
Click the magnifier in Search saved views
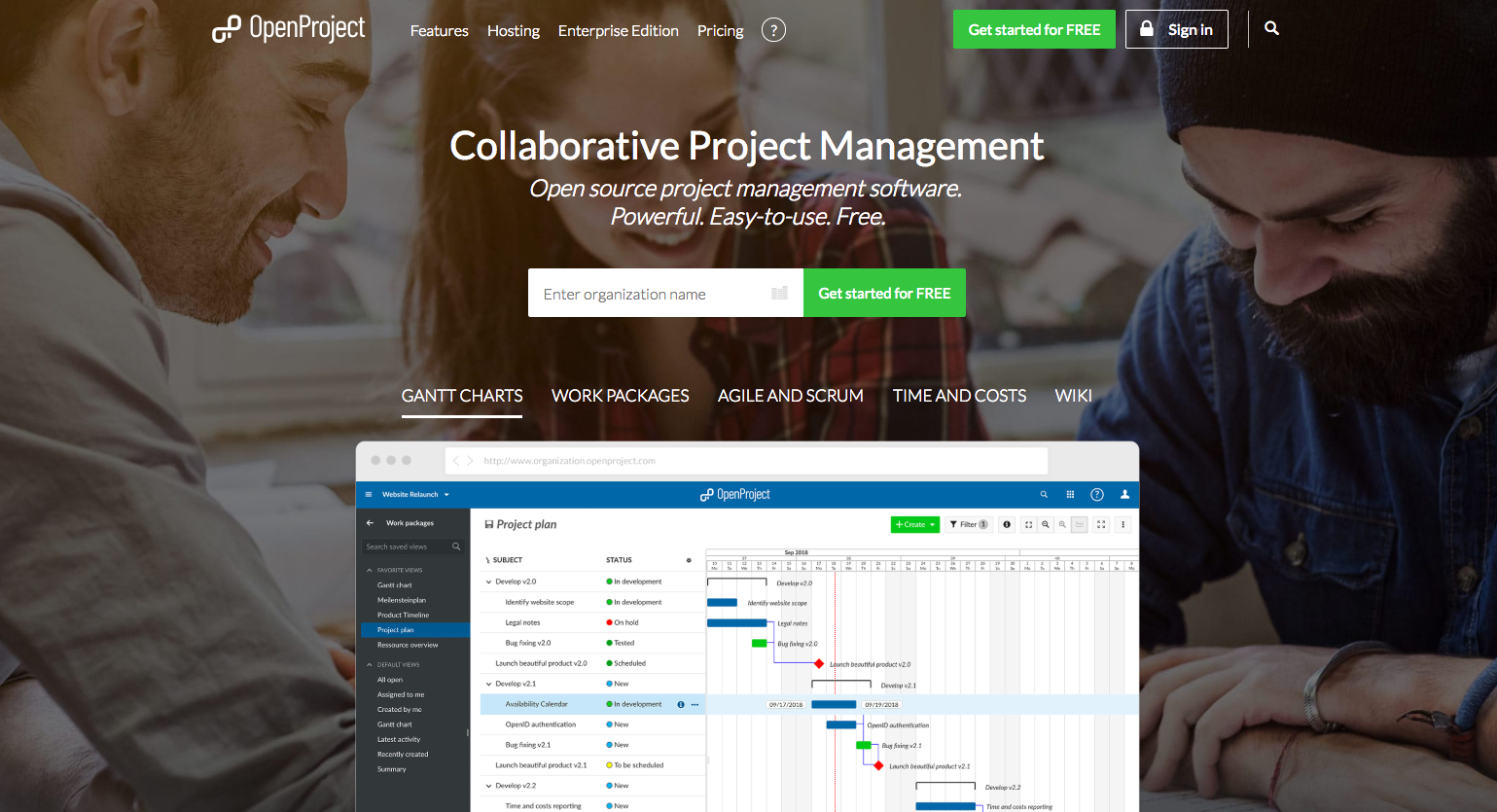tap(456, 547)
